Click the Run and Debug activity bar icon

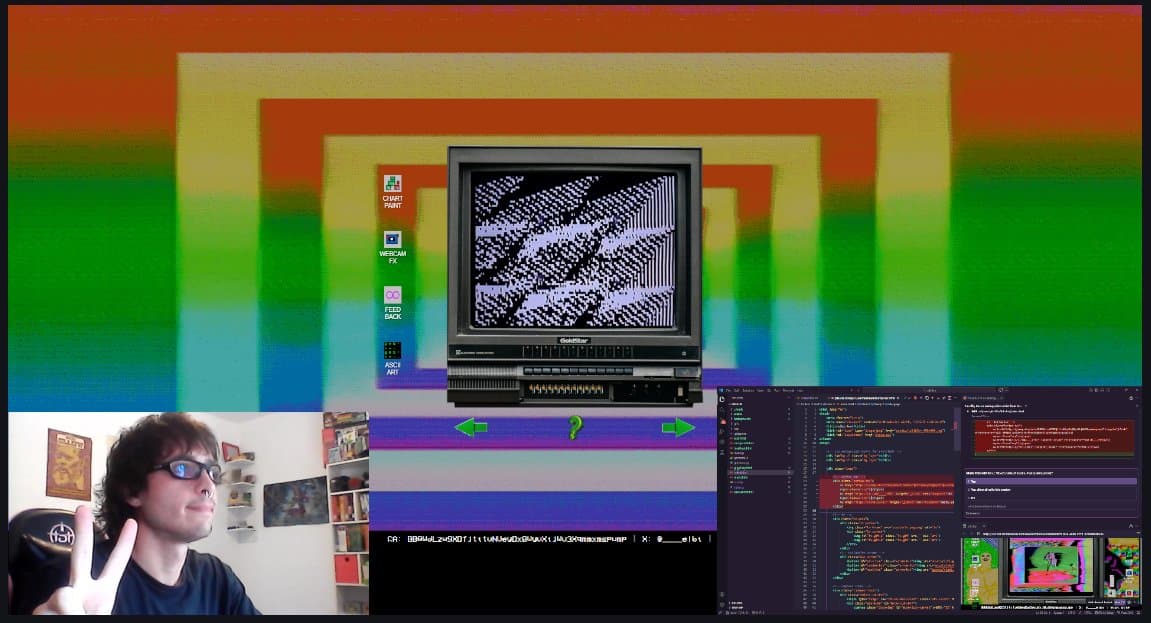coord(722,432)
